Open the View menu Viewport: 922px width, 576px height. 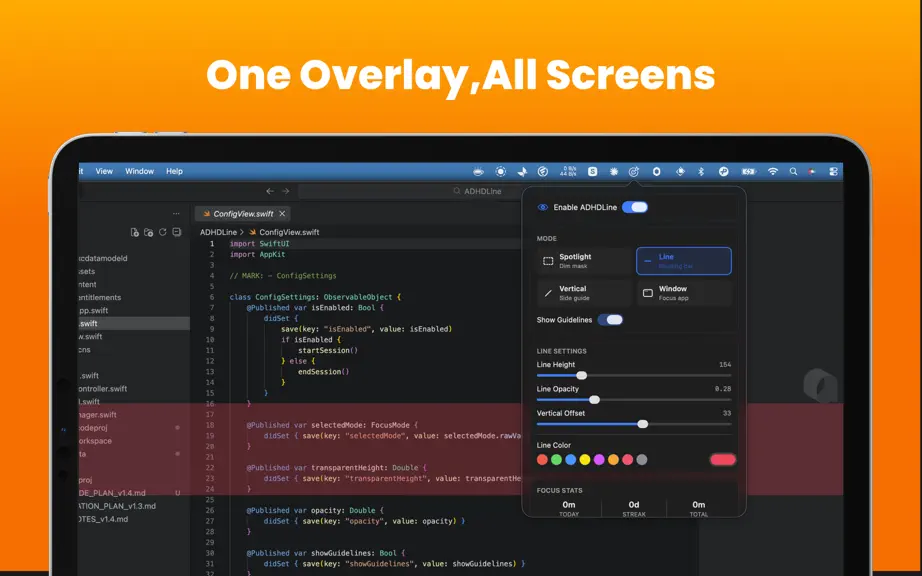point(104,171)
